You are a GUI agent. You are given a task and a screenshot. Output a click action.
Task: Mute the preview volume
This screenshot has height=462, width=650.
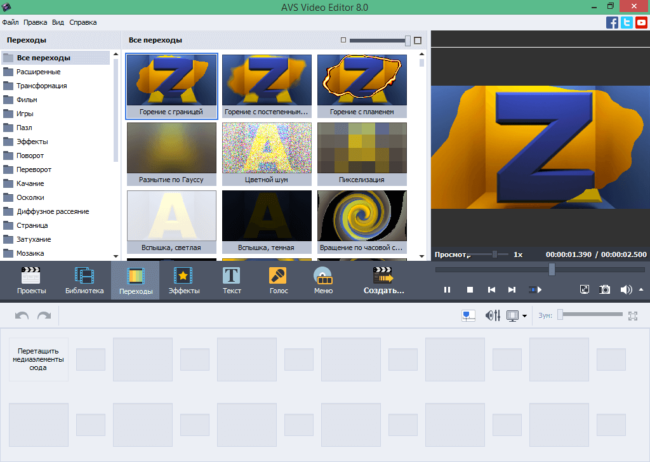pyautogui.click(x=626, y=290)
